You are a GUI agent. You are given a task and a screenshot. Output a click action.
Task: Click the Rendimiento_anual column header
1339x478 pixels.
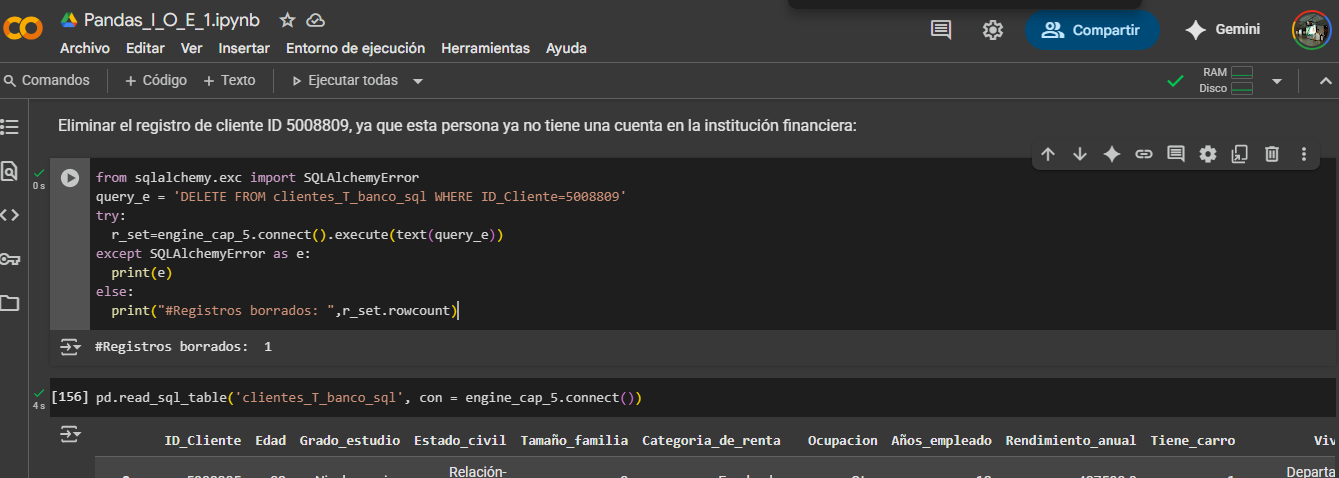(x=1071, y=440)
